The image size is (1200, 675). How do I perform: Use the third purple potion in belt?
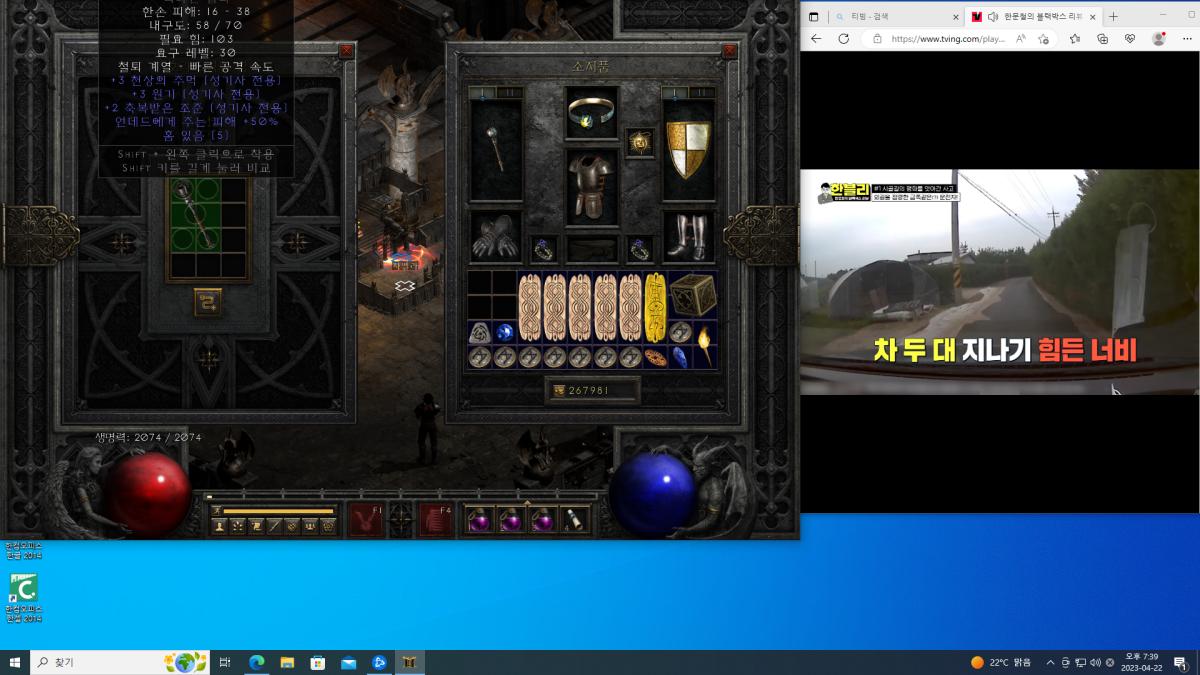click(x=543, y=520)
